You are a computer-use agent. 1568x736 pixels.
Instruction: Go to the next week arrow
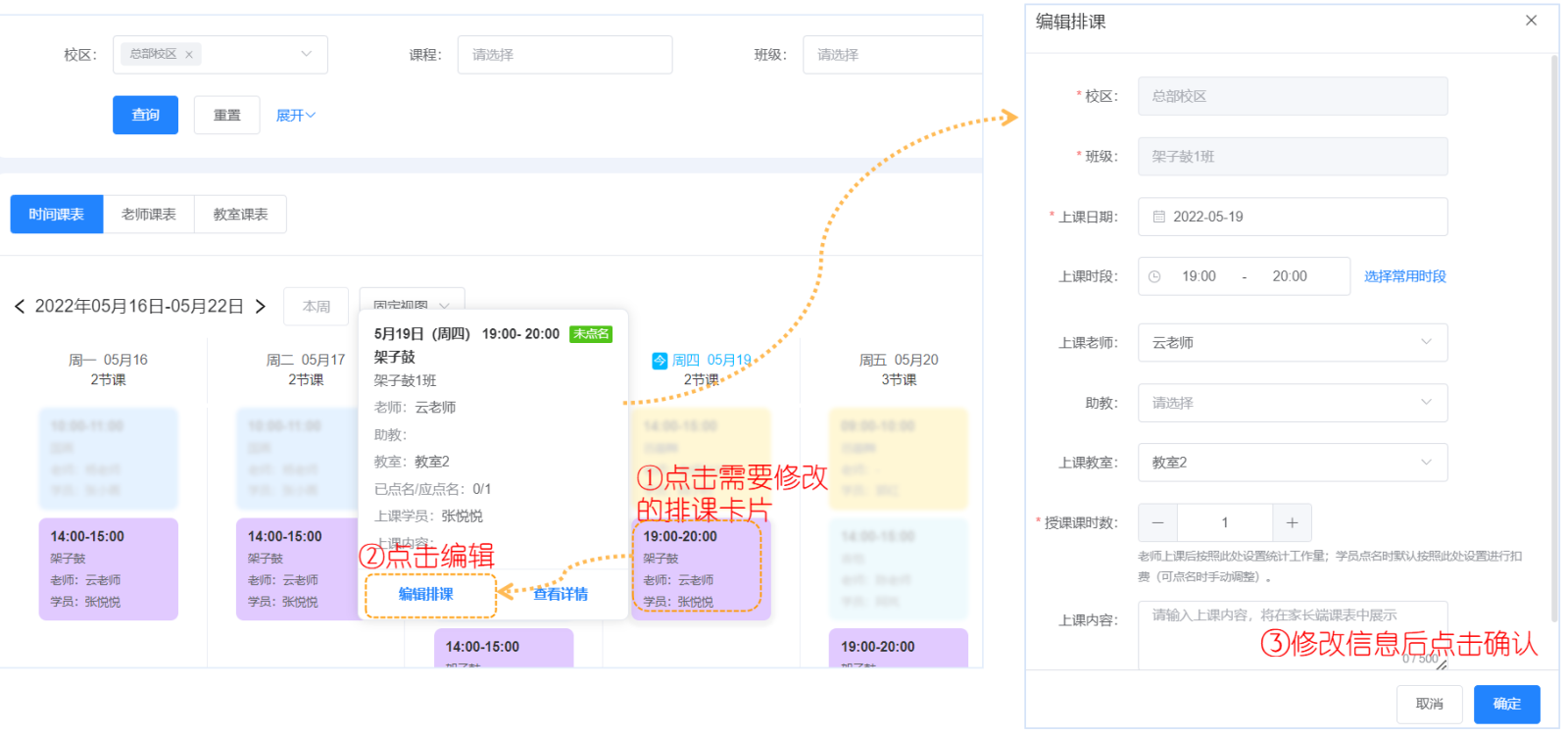[x=260, y=307]
